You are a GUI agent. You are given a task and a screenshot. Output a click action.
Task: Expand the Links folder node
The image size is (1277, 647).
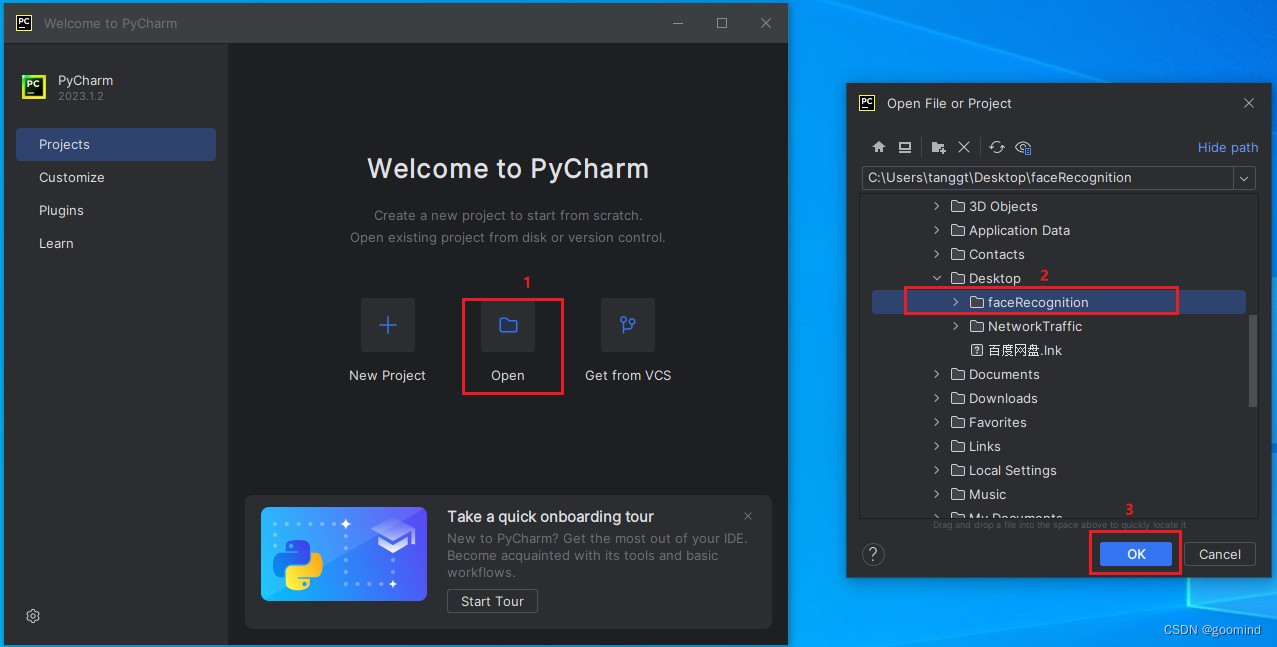[937, 446]
